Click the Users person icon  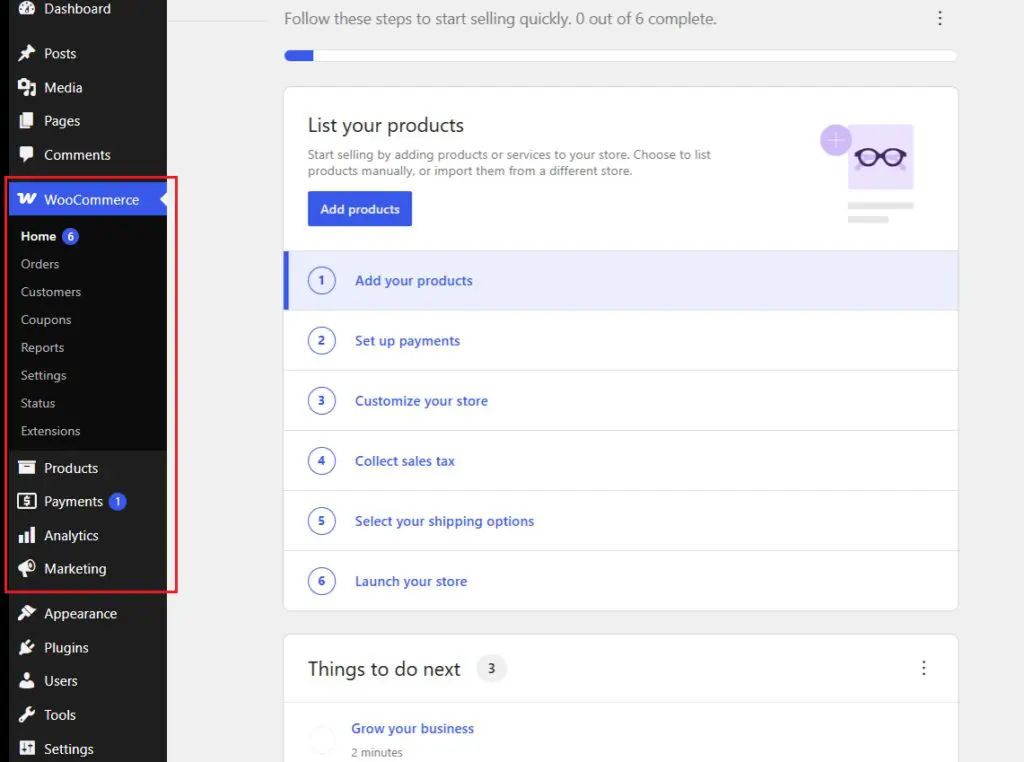[27, 680]
